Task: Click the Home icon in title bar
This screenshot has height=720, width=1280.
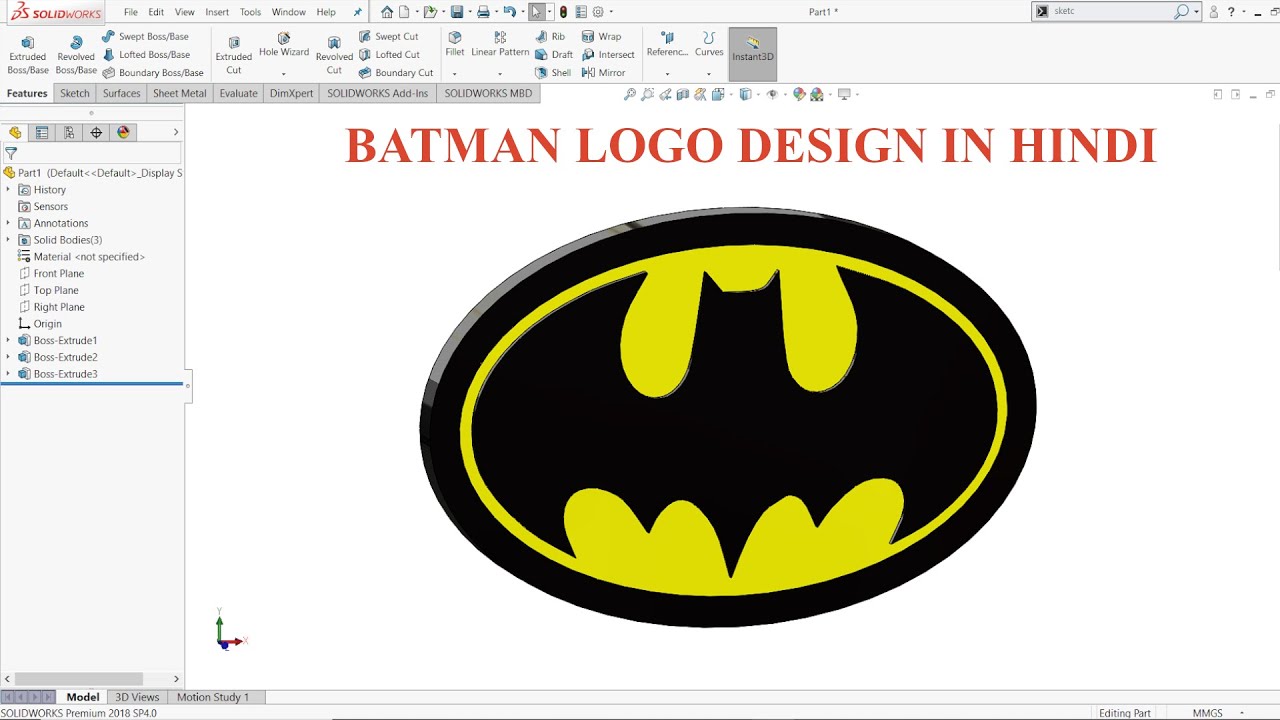Action: tap(387, 12)
